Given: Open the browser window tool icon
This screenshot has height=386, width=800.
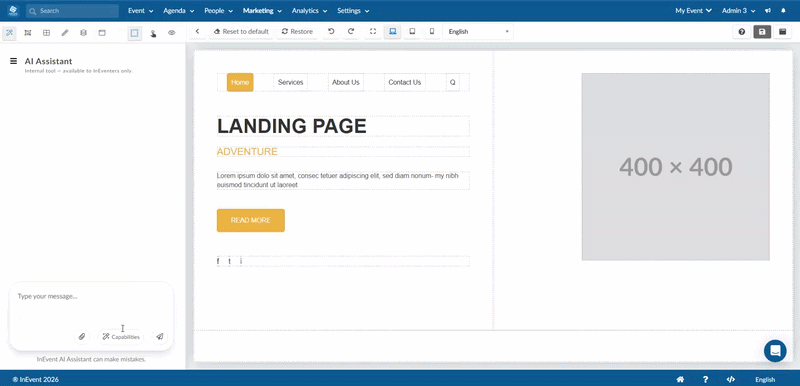Looking at the screenshot, I should point(102,33).
